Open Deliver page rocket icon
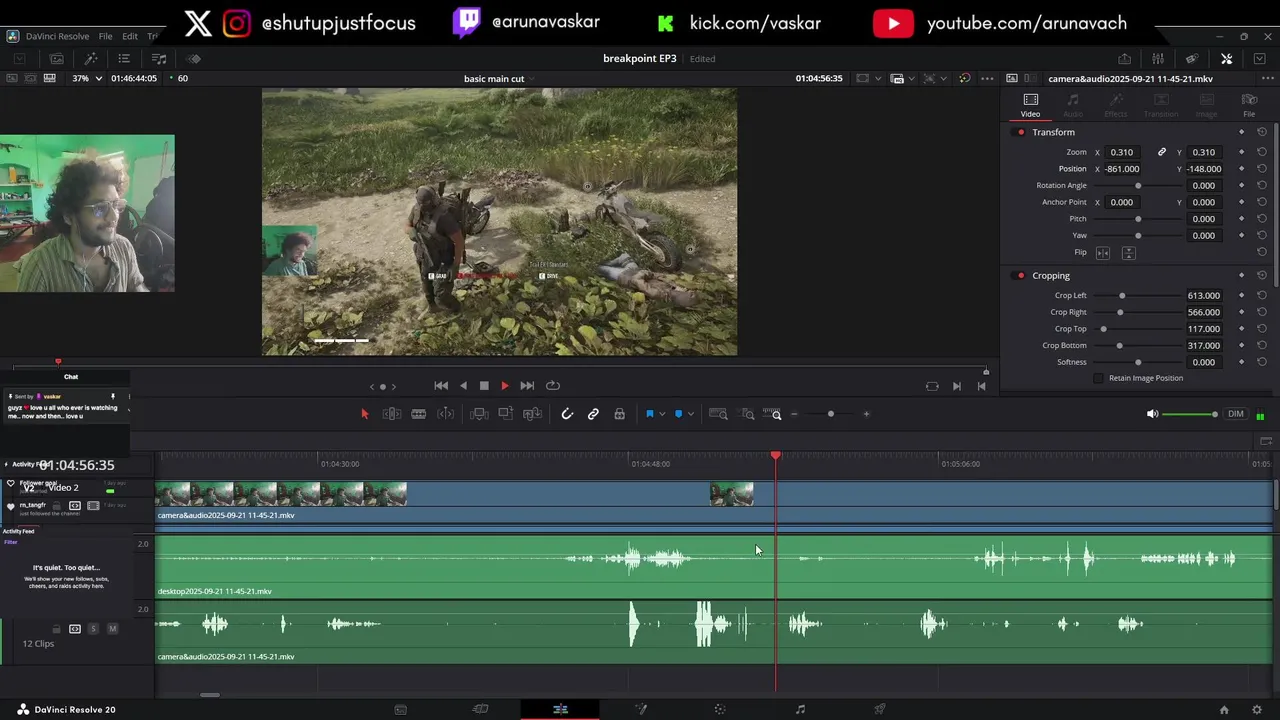The width and height of the screenshot is (1280, 720). click(x=880, y=709)
